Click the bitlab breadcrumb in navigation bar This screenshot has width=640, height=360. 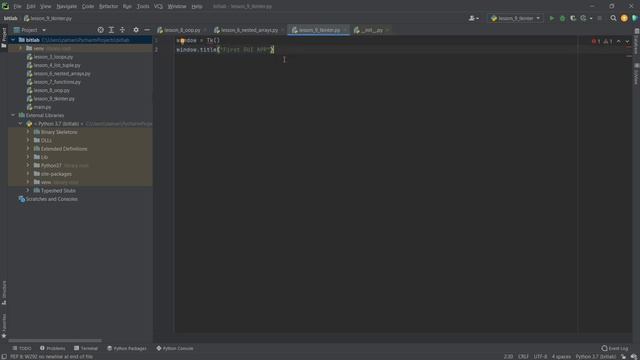click(11, 18)
